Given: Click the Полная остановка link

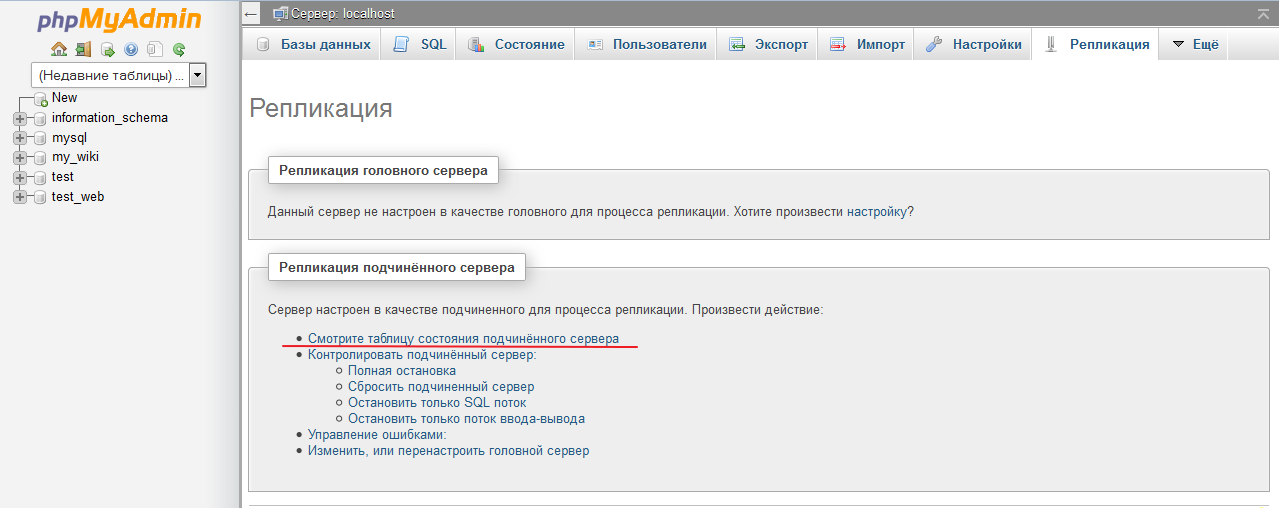Looking at the screenshot, I should (402, 371).
